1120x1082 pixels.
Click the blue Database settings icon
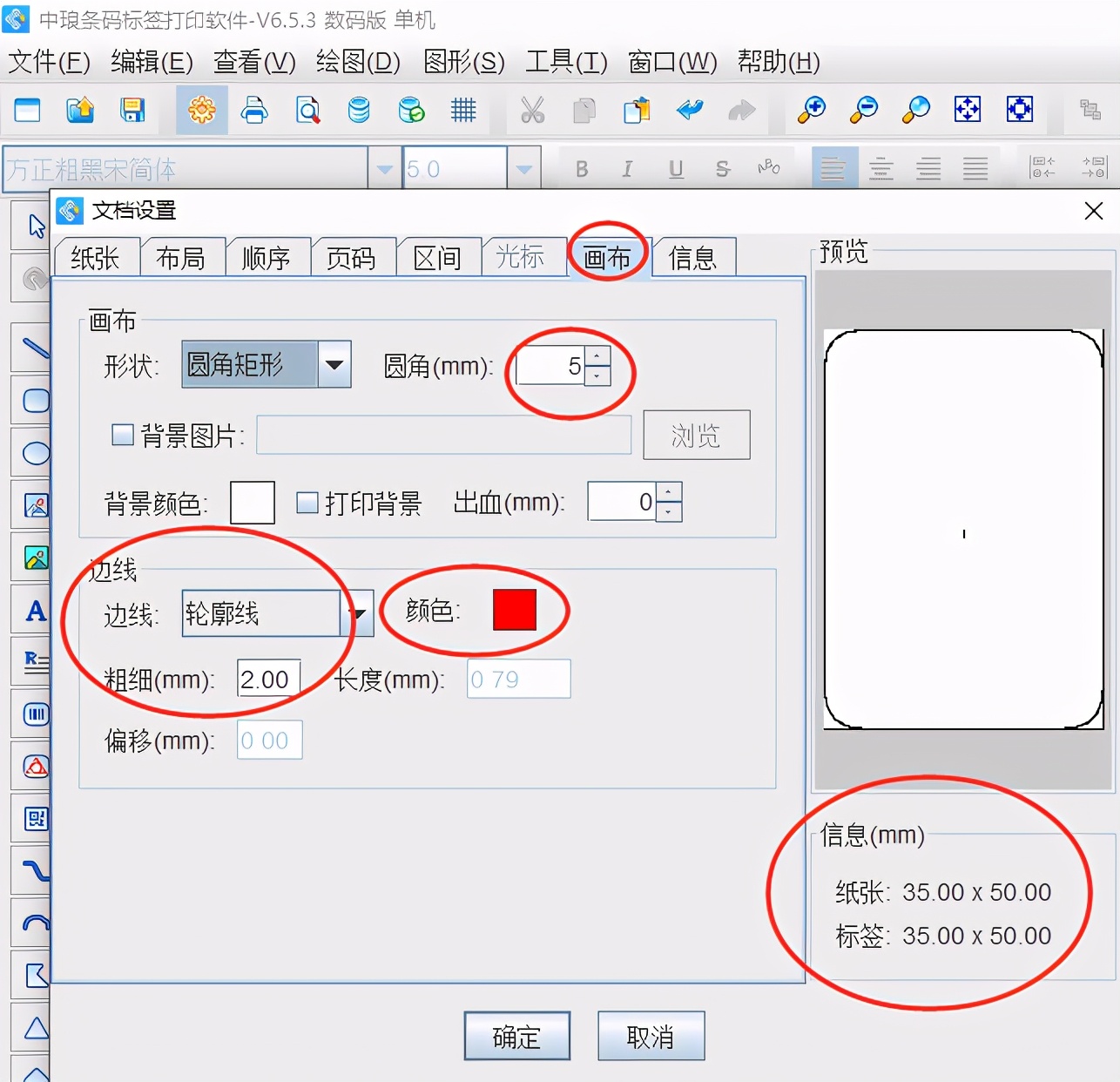coord(359,110)
